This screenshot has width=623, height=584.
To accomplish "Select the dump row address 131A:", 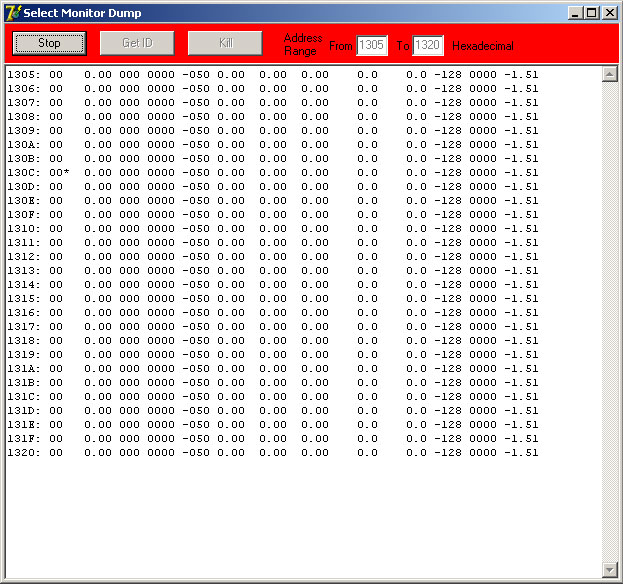I will pyautogui.click(x=24, y=369).
